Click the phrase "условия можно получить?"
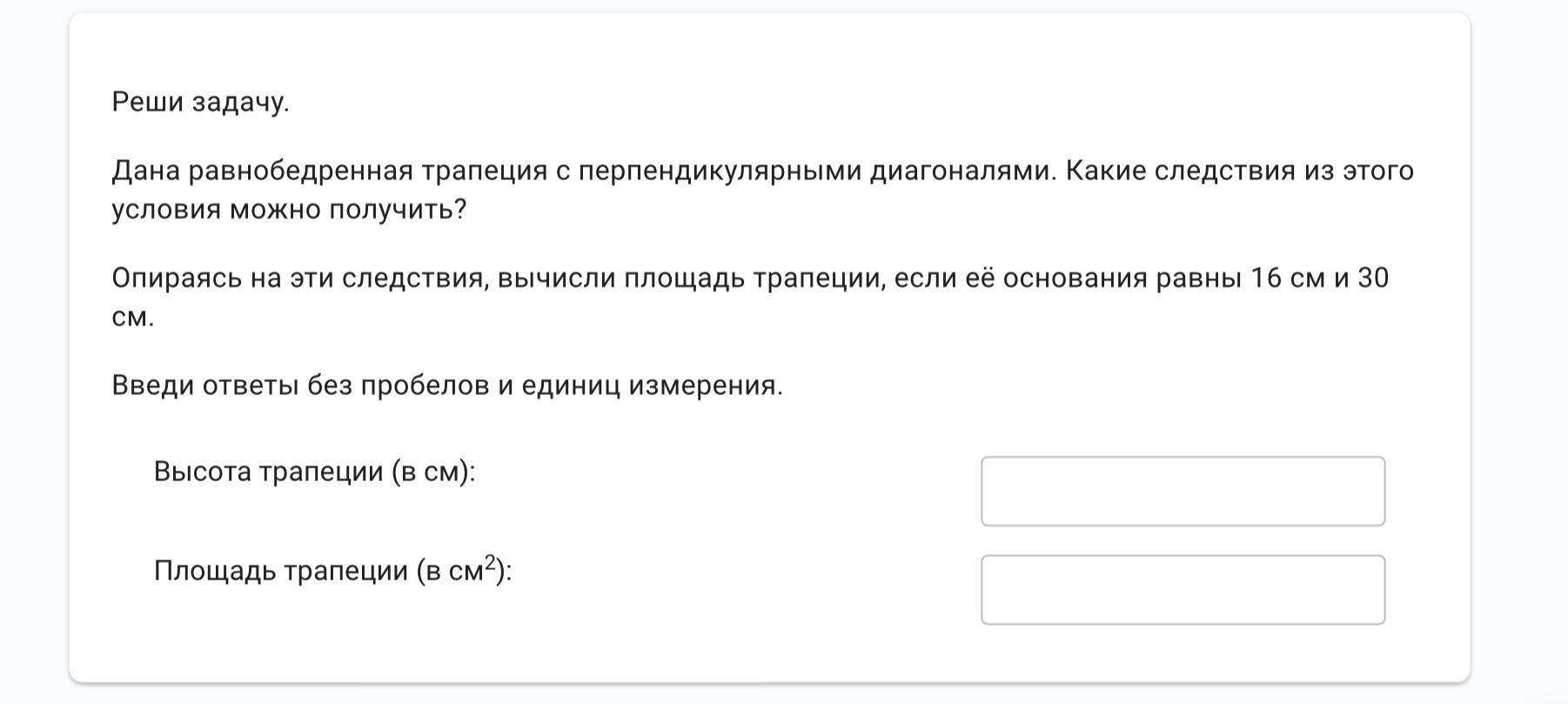Screen dimensions: 1568x704 (289, 210)
